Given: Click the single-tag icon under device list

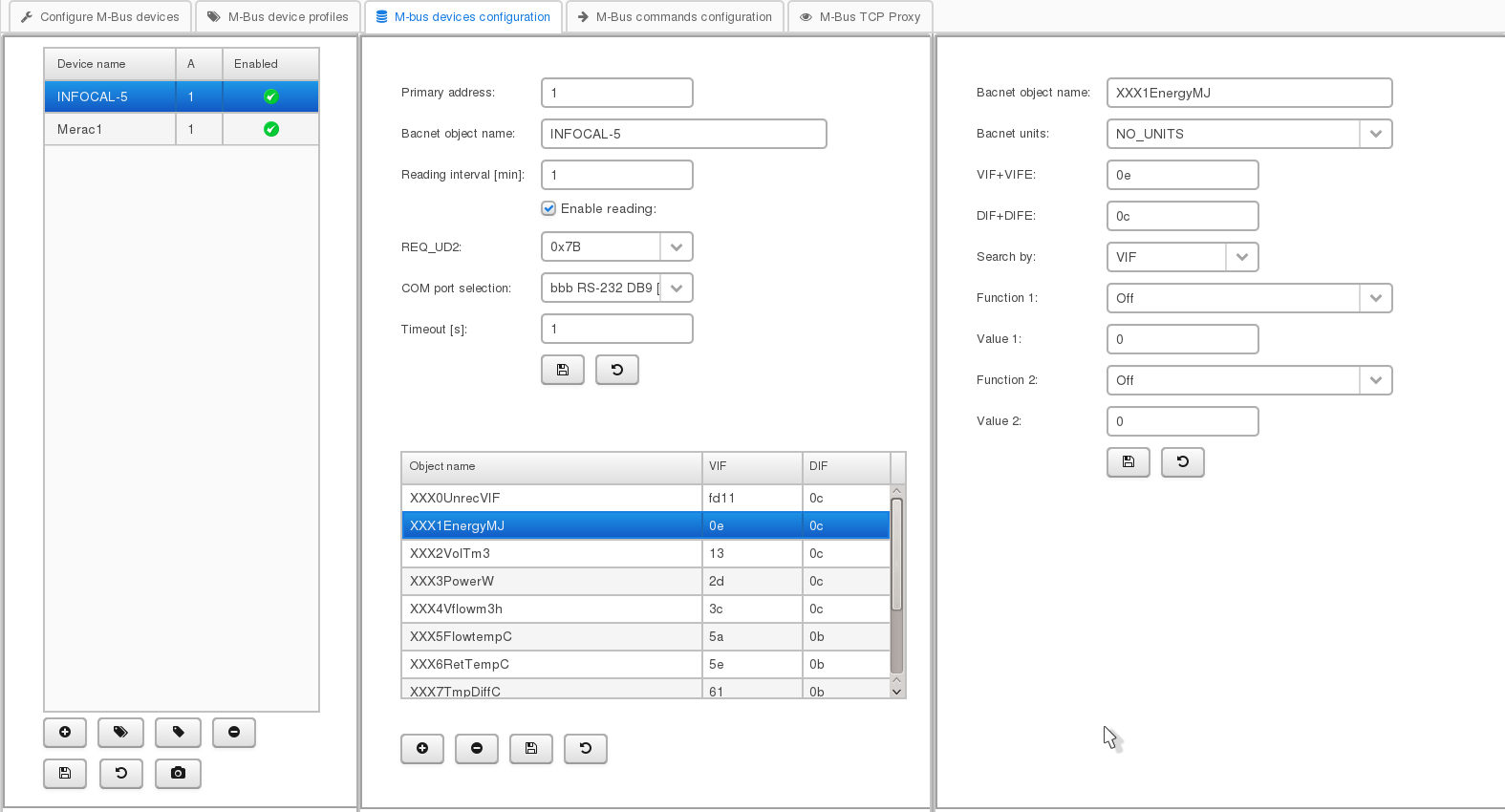Looking at the screenshot, I should (x=178, y=733).
